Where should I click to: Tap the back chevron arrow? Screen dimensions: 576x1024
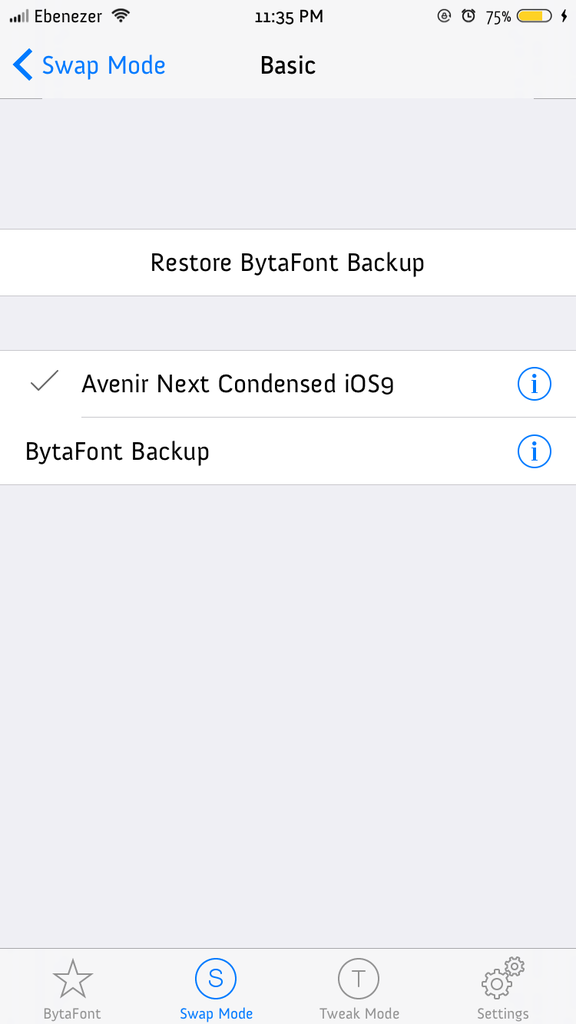tap(22, 65)
